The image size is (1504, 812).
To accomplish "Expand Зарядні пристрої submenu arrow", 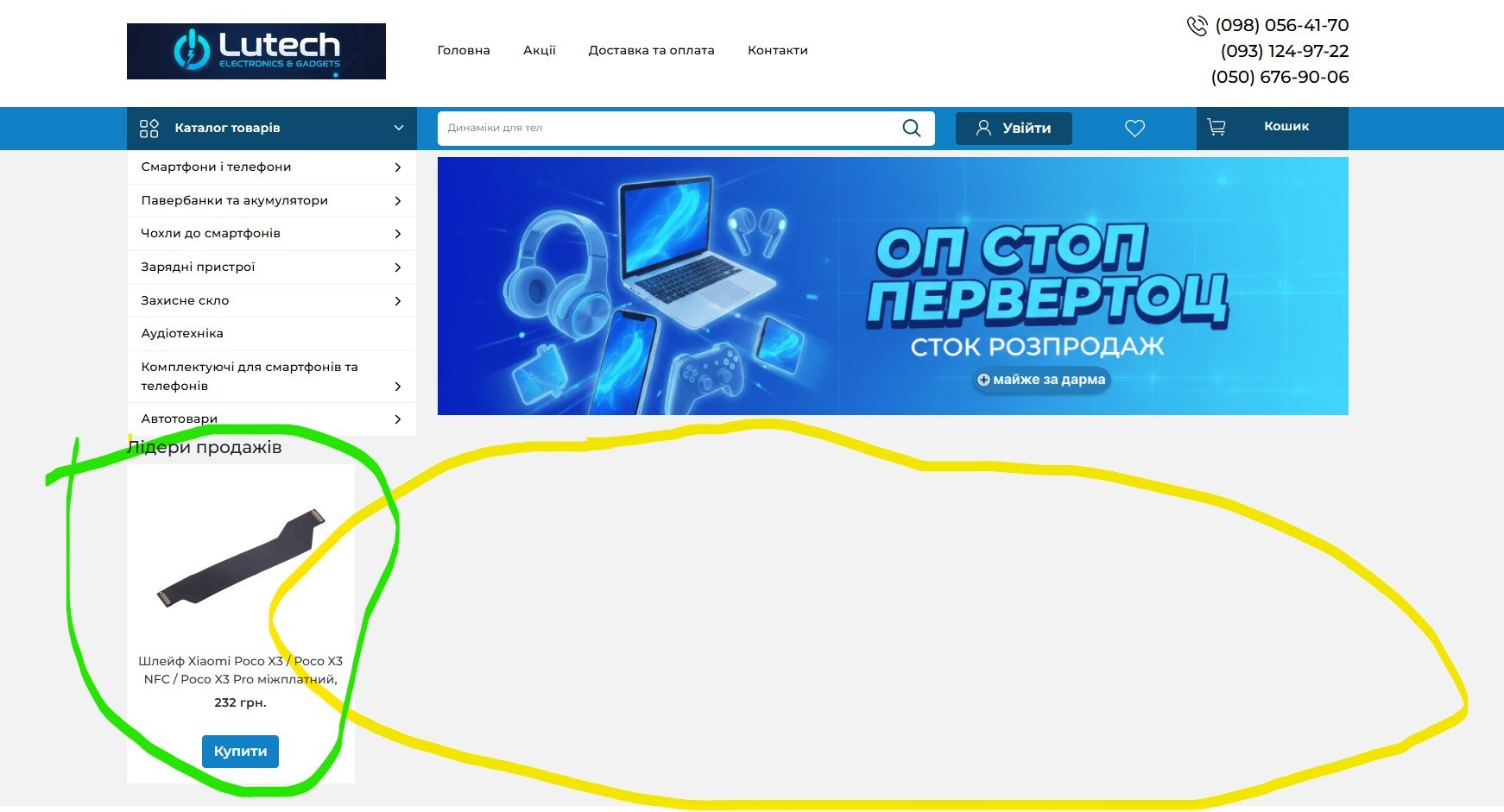I will pyautogui.click(x=397, y=268).
